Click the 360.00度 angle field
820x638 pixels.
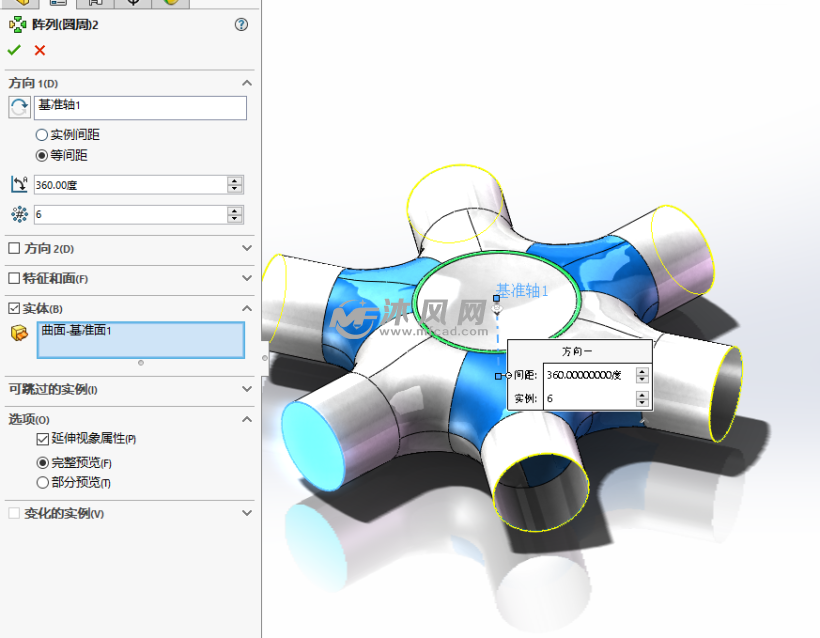click(x=131, y=185)
